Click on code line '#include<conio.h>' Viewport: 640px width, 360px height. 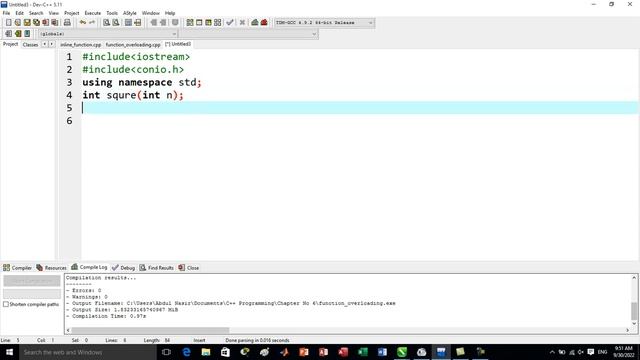point(133,69)
